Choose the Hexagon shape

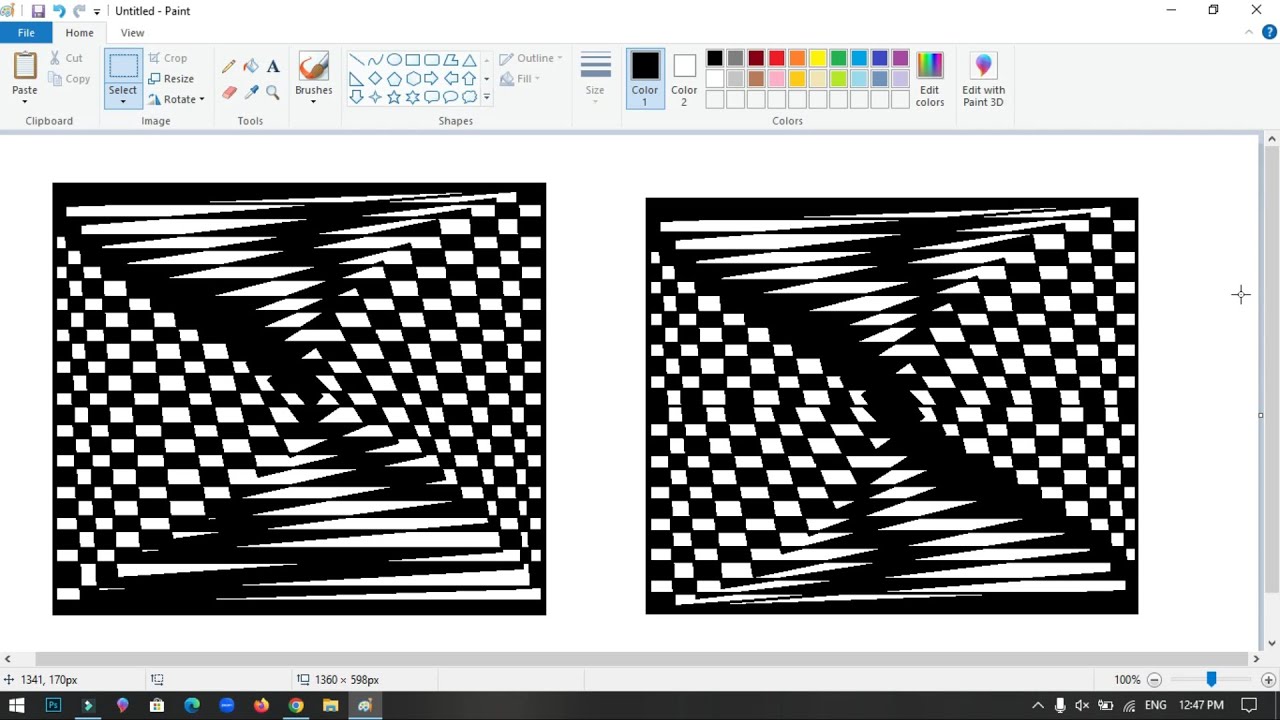pyautogui.click(x=413, y=78)
